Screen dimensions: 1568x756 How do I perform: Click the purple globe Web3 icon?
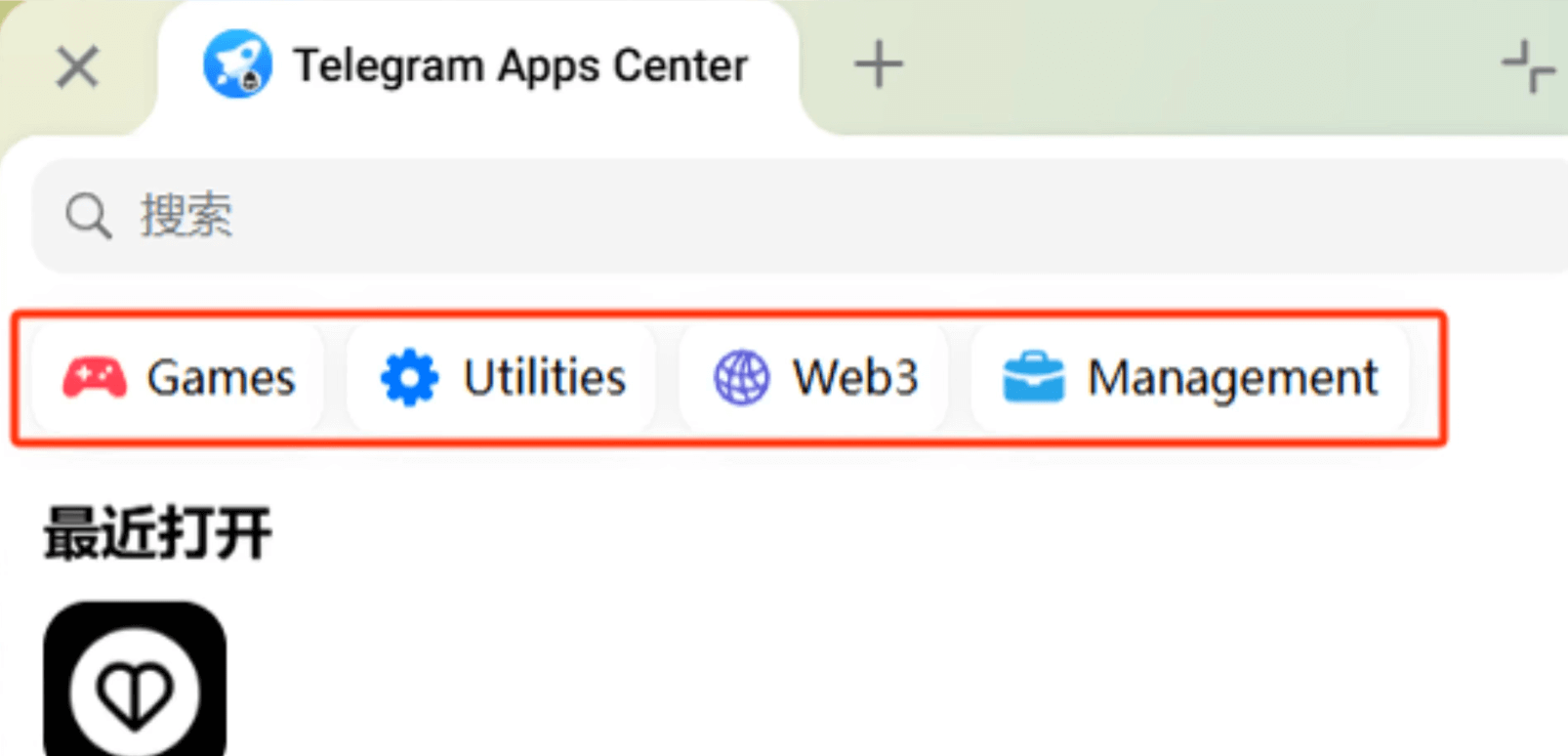[741, 378]
